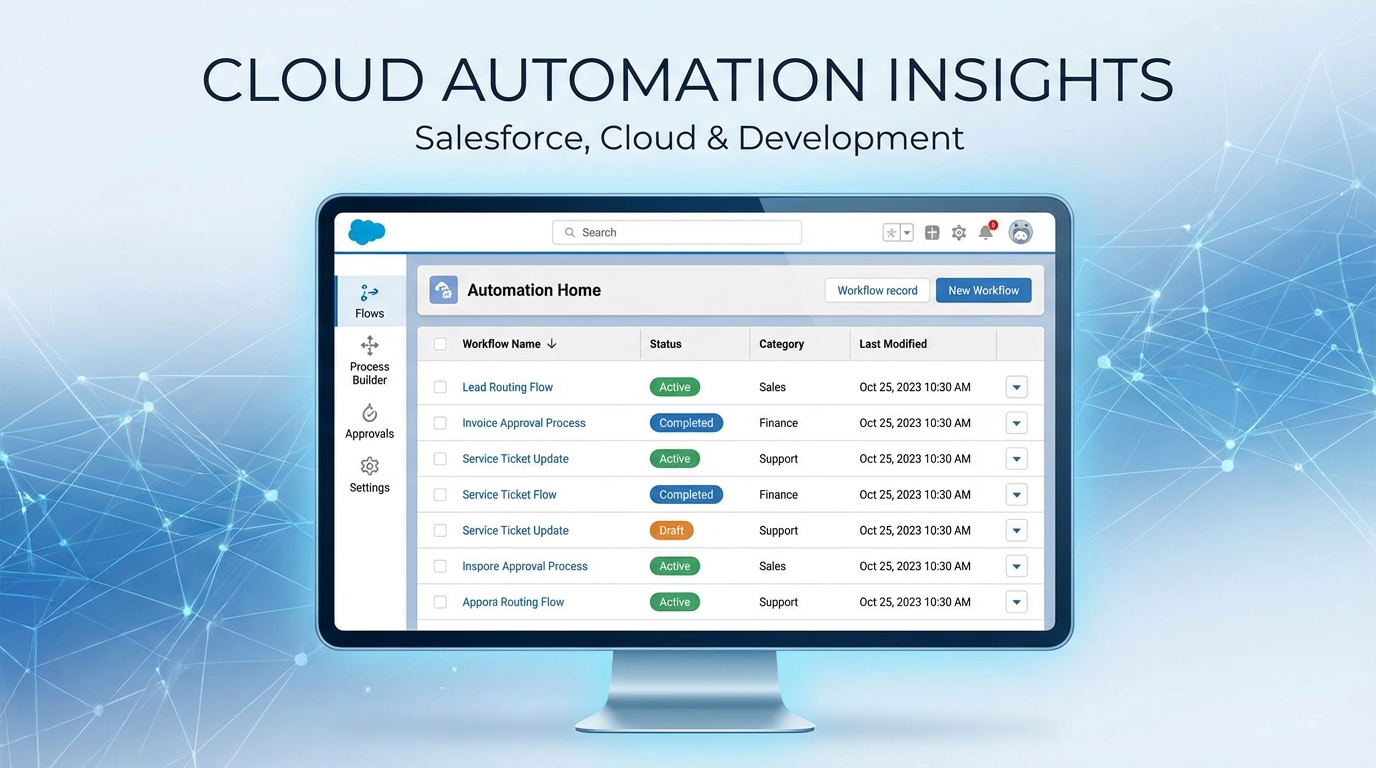Click the Approvals sidebar icon

click(x=369, y=413)
